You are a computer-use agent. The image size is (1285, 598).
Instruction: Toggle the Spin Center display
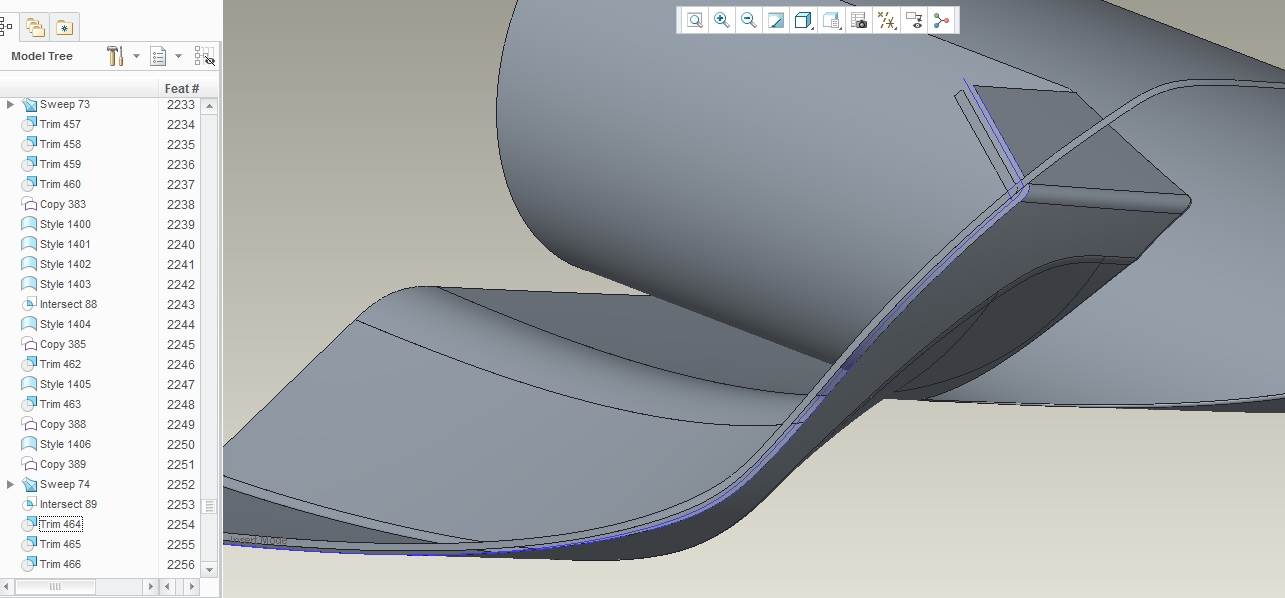pyautogui.click(x=941, y=20)
